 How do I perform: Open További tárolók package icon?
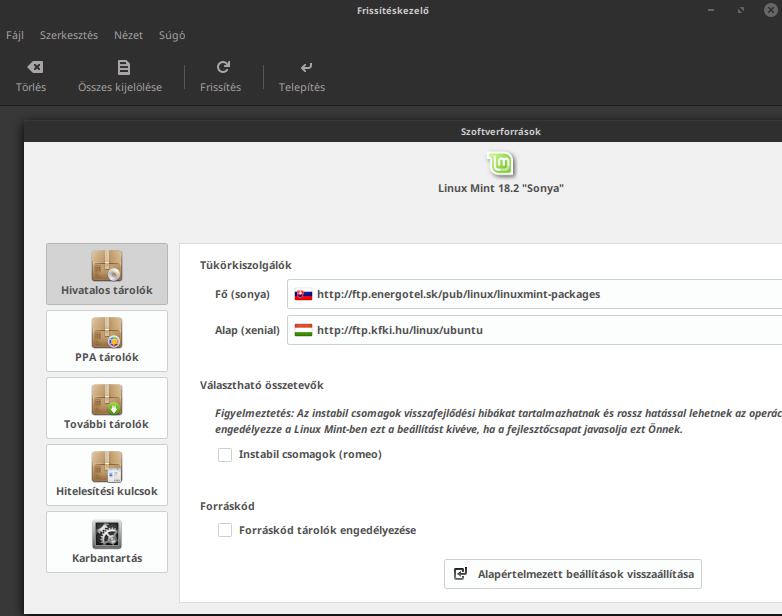tap(107, 400)
